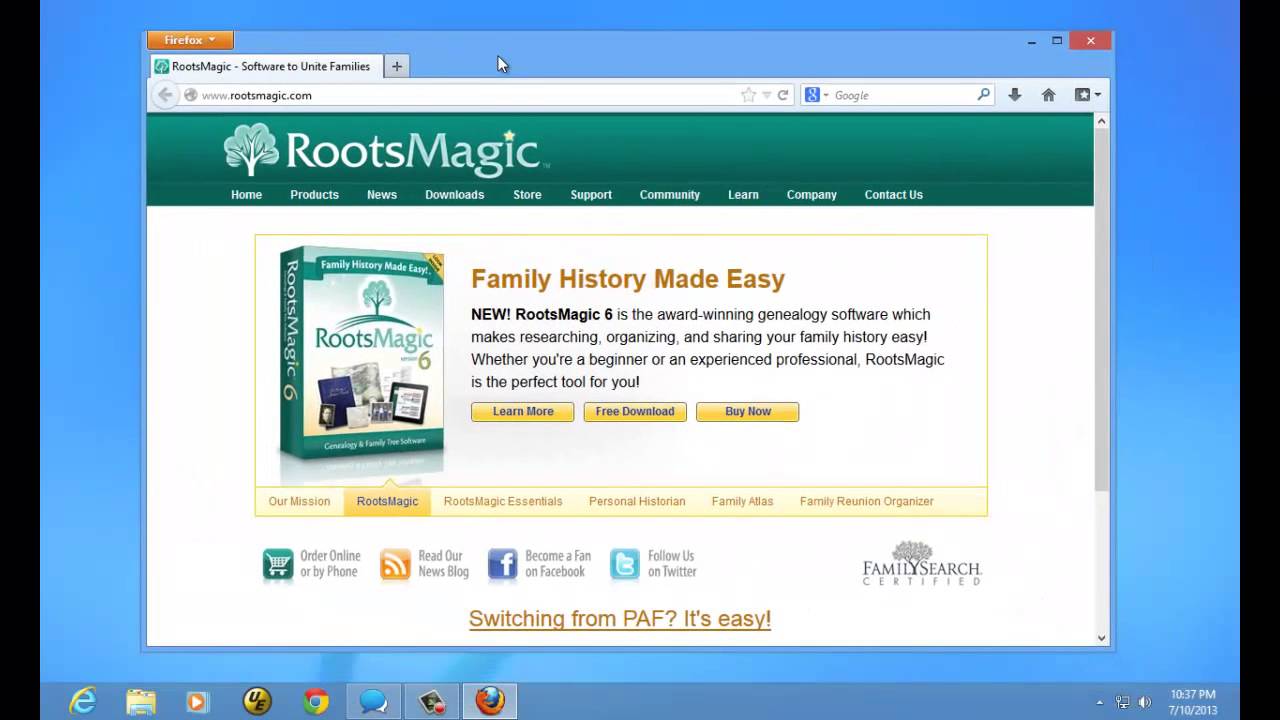This screenshot has width=1280, height=720.
Task: Click the Buy Now button
Action: [x=747, y=411]
